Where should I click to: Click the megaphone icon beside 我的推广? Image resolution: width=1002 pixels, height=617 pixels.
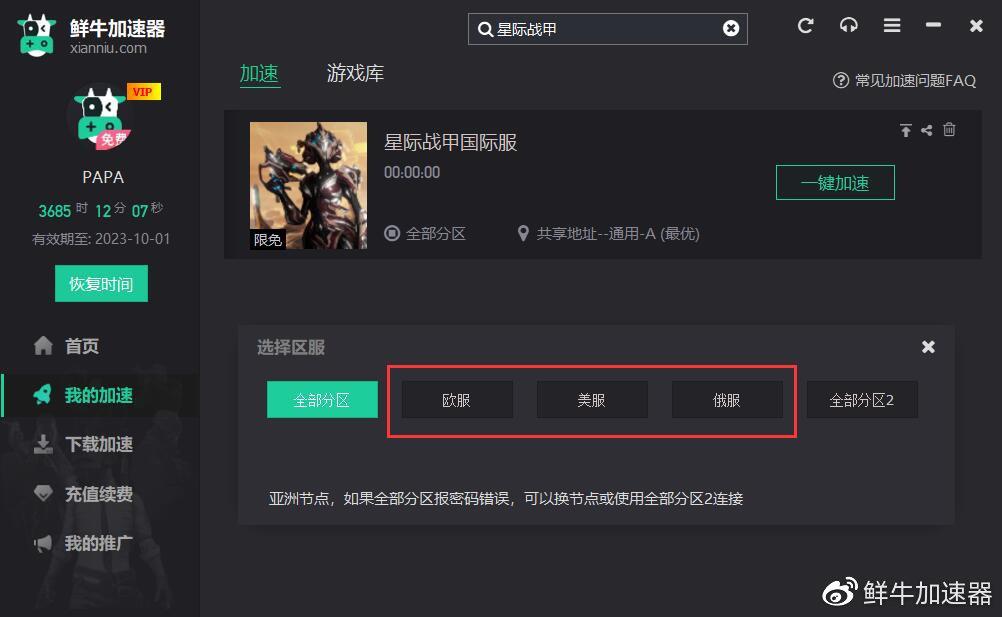(x=43, y=543)
